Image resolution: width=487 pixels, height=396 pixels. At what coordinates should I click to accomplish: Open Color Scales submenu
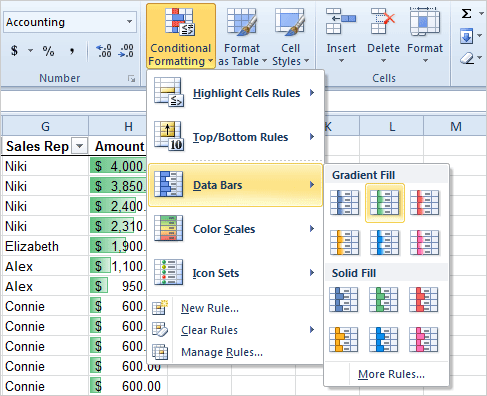[235, 229]
